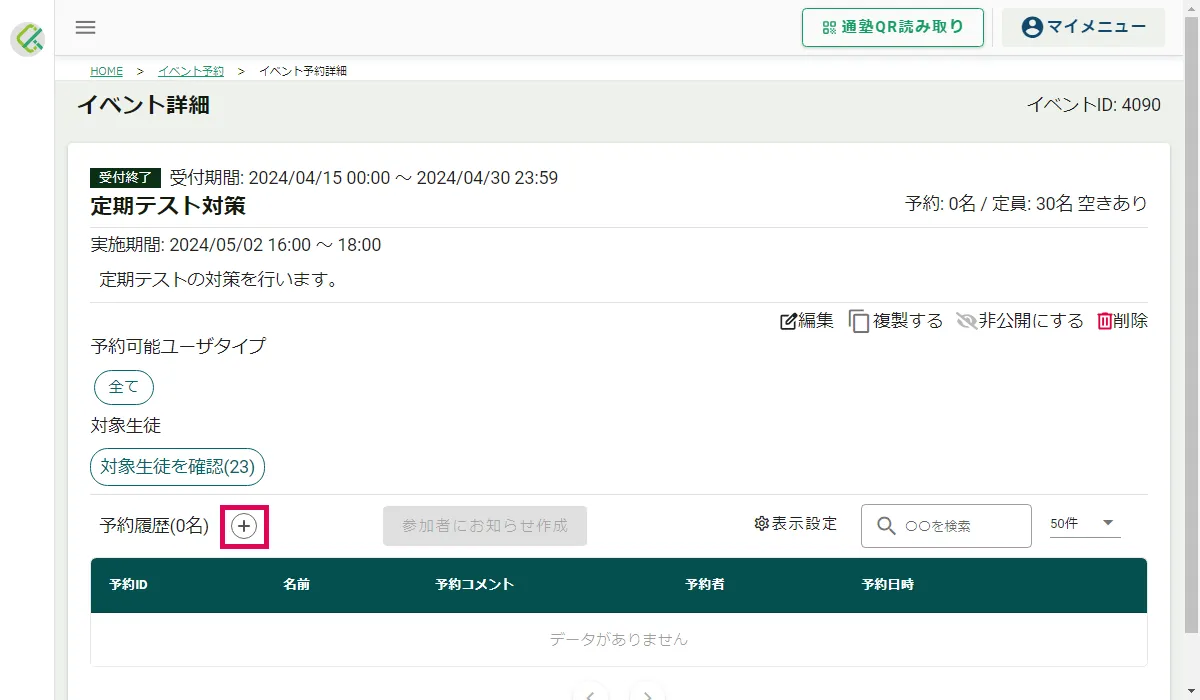Image resolution: width=1200 pixels, height=700 pixels.
Task: Click the disabled 参加者にお知らせ作成 button
Action: coord(485,525)
